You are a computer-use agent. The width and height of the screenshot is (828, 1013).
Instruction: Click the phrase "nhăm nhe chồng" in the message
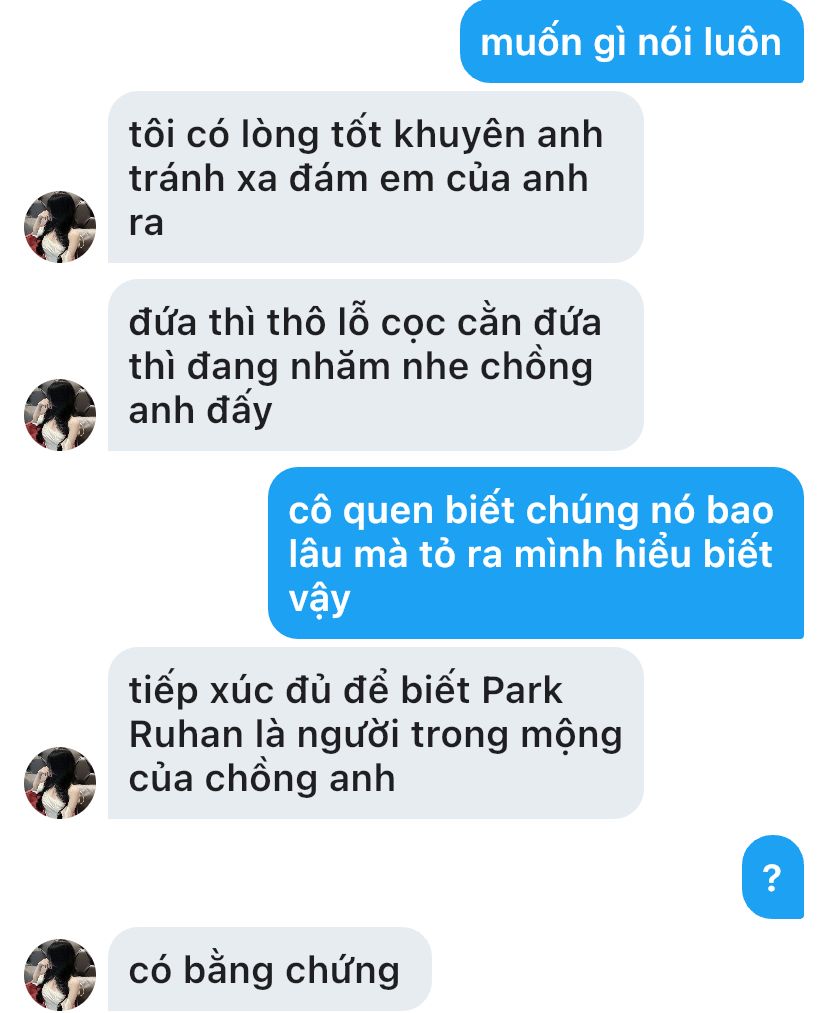tap(442, 367)
